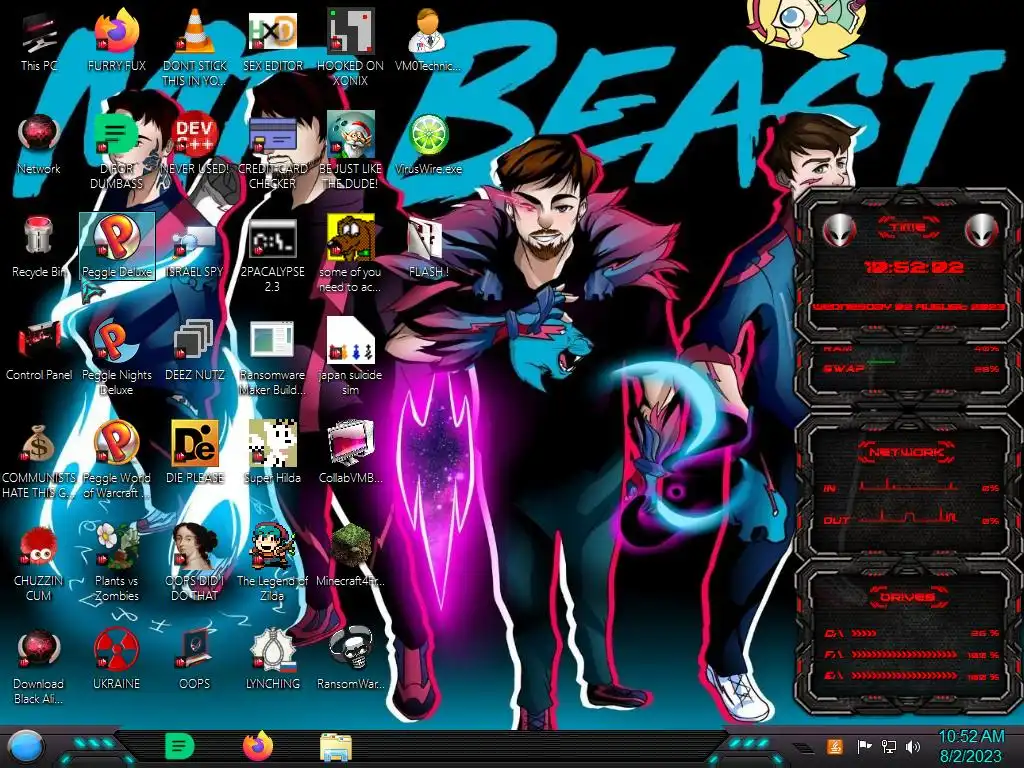This screenshot has height=768, width=1024.
Task: Launch the Santa BE JUST LIKE THE DUDE shortcut
Action: click(351, 152)
